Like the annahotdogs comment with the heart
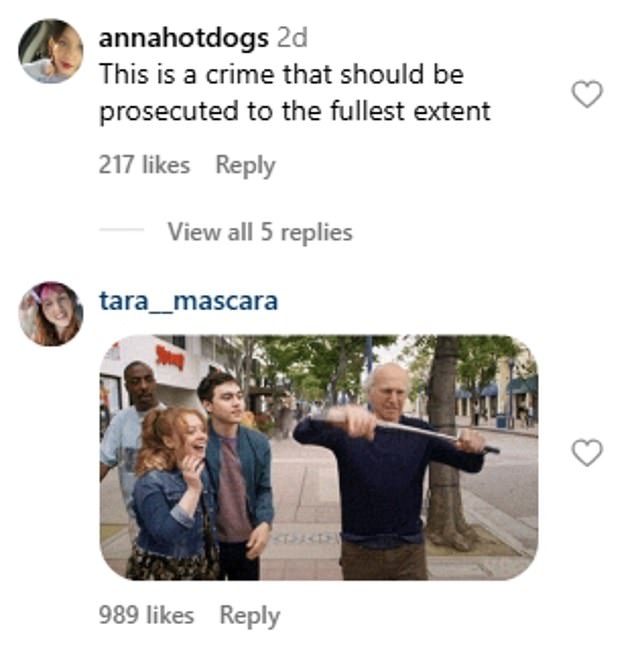The width and height of the screenshot is (634, 648). pyautogui.click(x=587, y=94)
